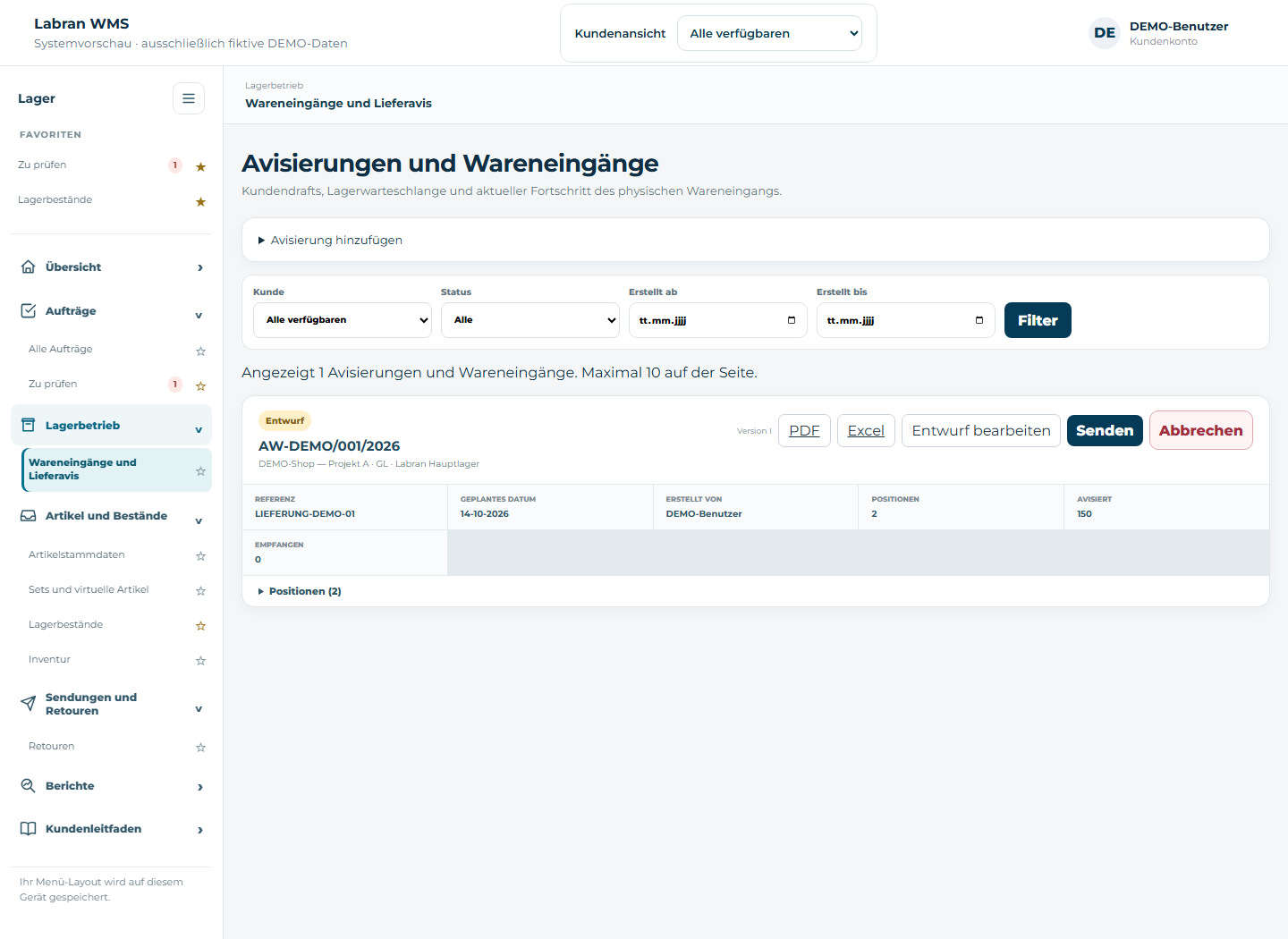Open calendar picker in 'Erstellt ab' field
The height and width of the screenshot is (939, 1288).
pyautogui.click(x=792, y=320)
